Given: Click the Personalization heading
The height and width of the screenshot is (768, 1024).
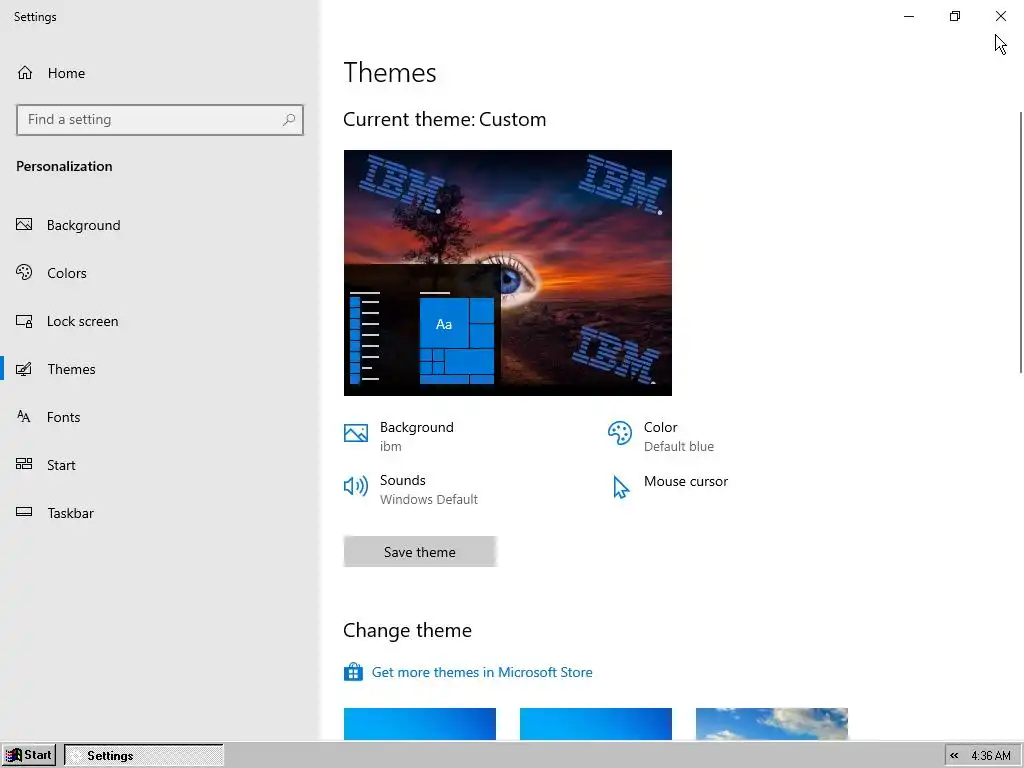Looking at the screenshot, I should 64,166.
